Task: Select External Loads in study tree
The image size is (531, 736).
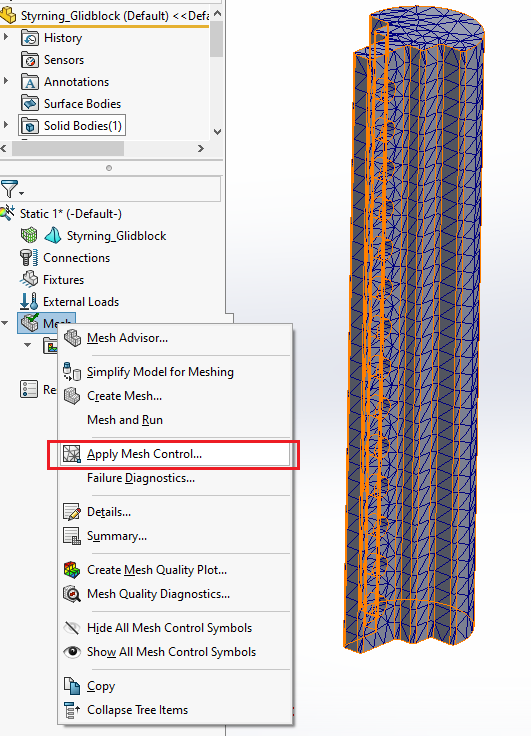Action: (81, 301)
